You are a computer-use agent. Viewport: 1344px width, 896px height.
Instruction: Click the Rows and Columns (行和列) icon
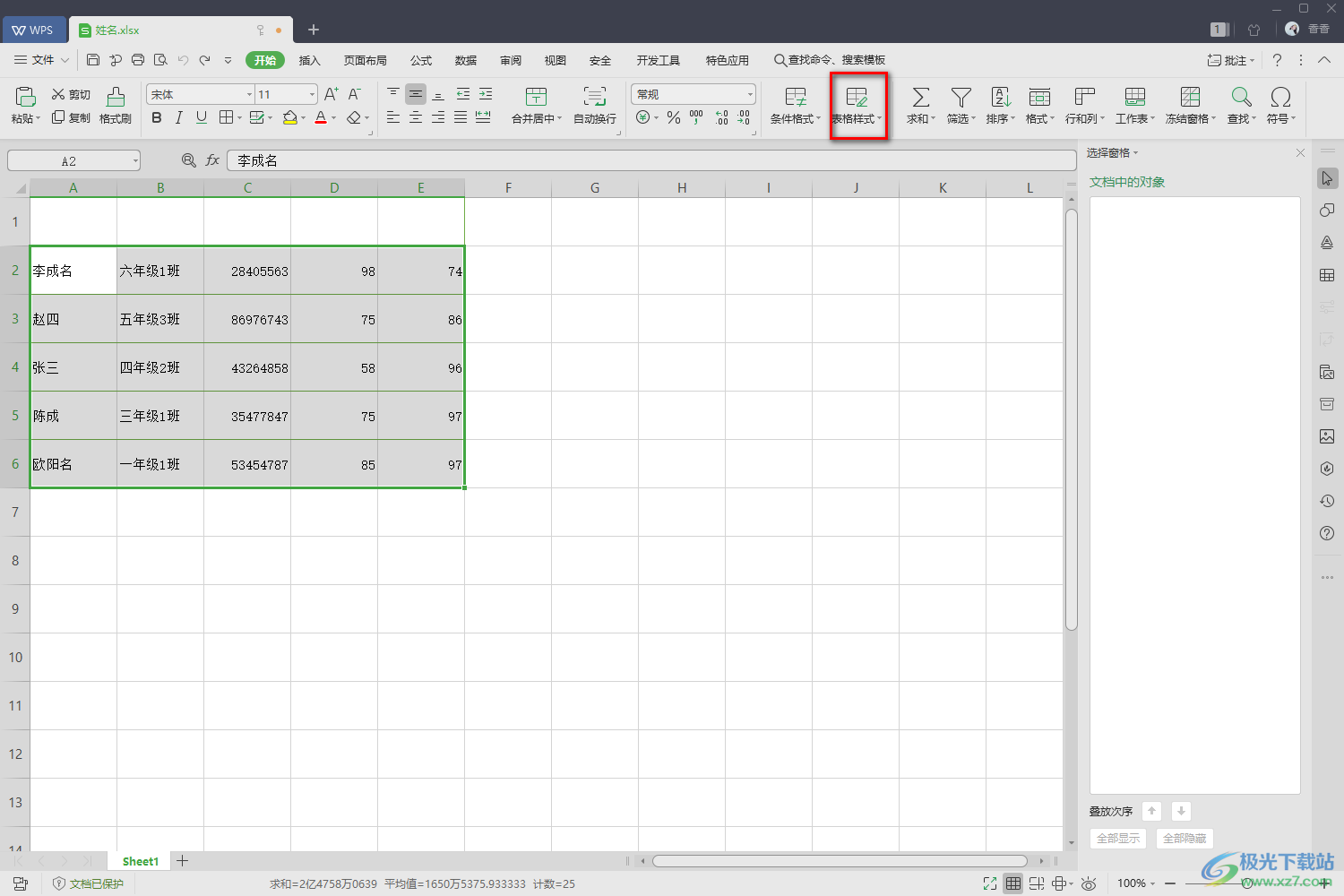pos(1084,97)
